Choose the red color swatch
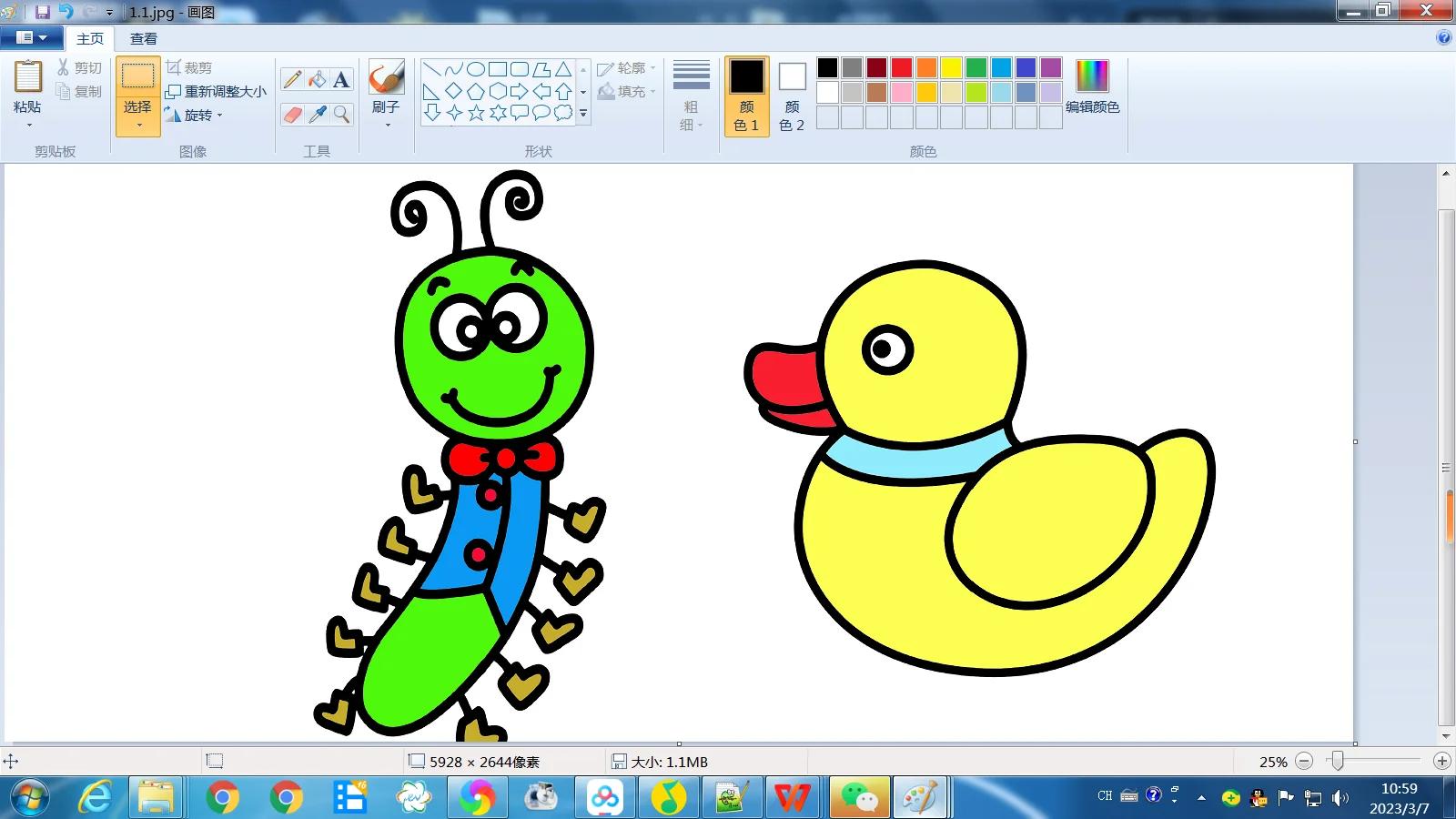Screen dimensions: 1456x819 pyautogui.click(x=901, y=68)
